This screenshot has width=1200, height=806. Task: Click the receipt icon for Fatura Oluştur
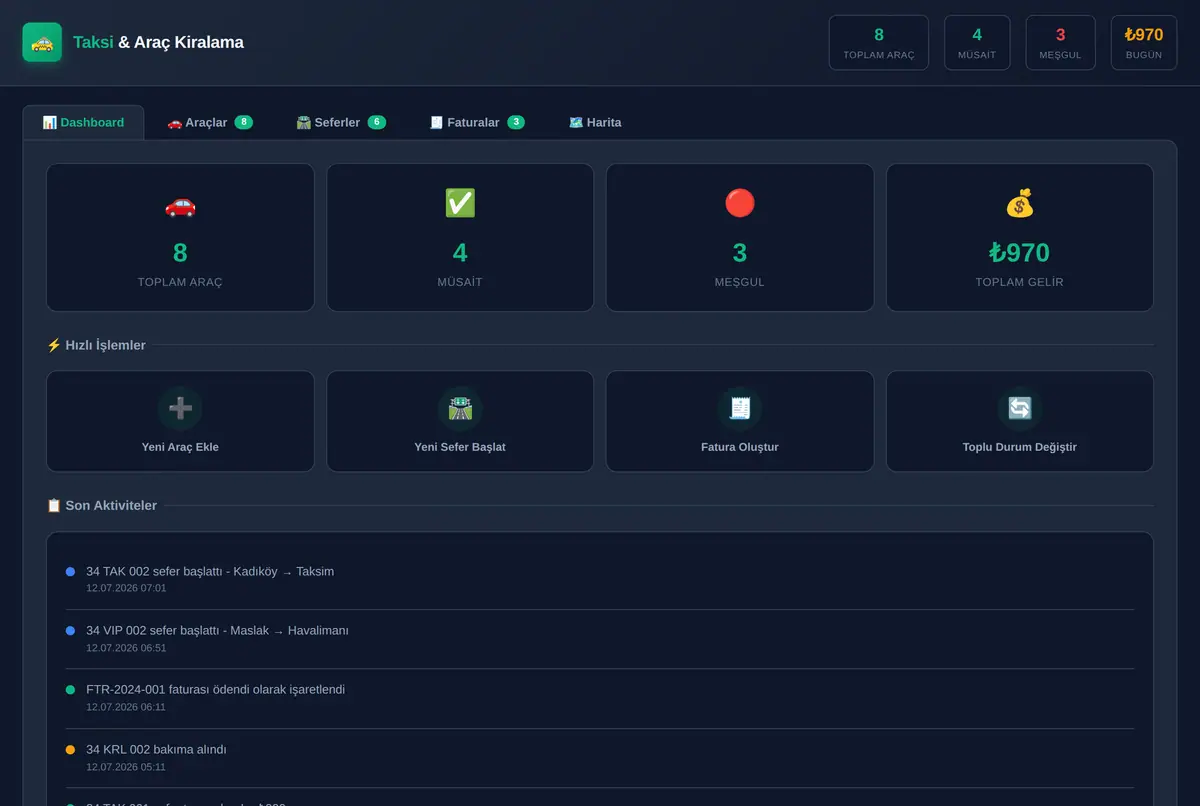(740, 408)
